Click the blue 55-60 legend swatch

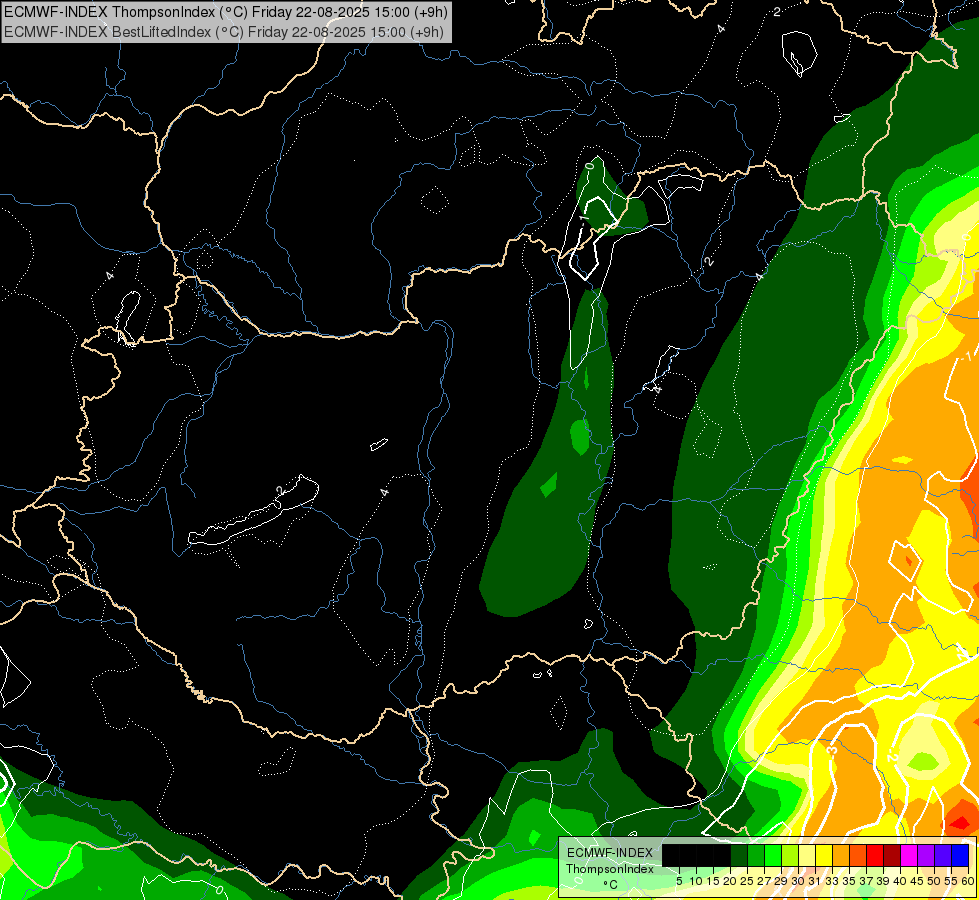point(960,855)
